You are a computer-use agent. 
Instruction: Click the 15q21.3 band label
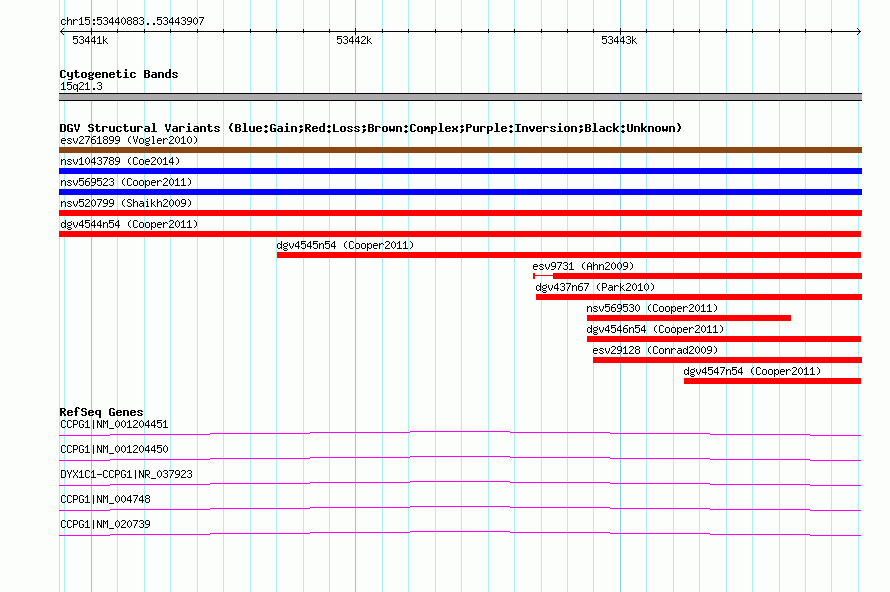coord(81,86)
